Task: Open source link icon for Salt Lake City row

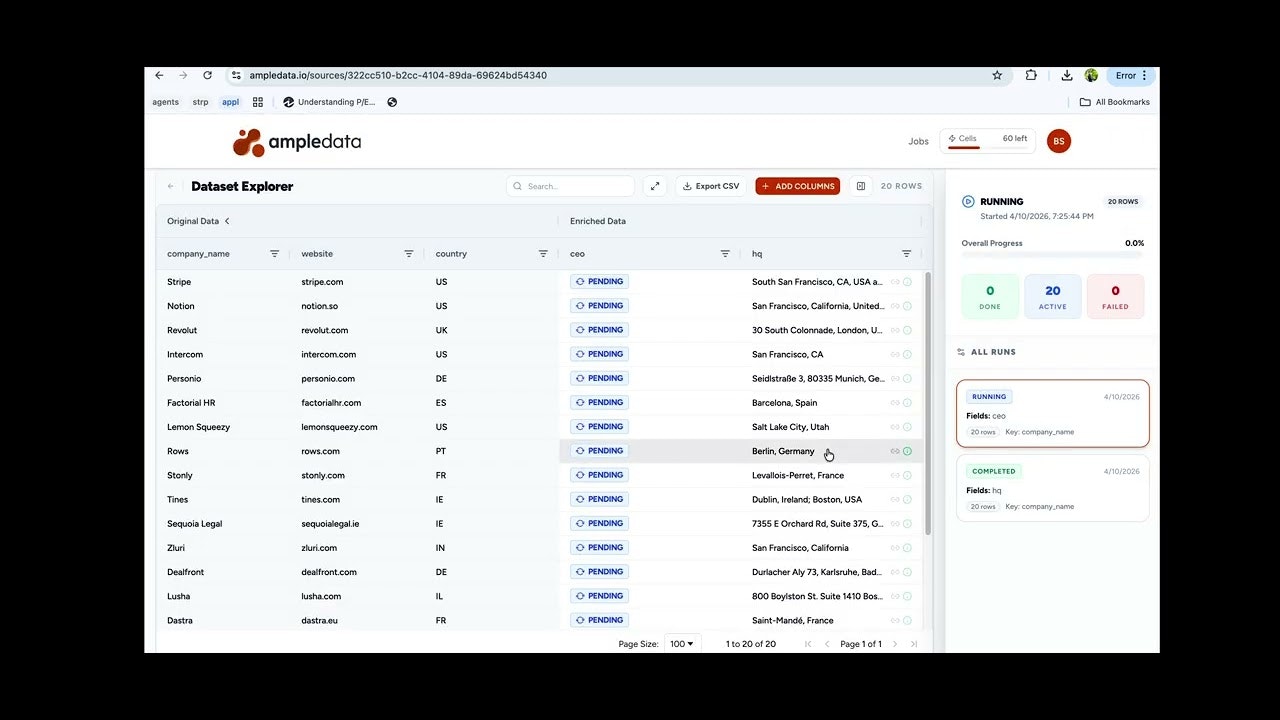Action: coord(895,427)
